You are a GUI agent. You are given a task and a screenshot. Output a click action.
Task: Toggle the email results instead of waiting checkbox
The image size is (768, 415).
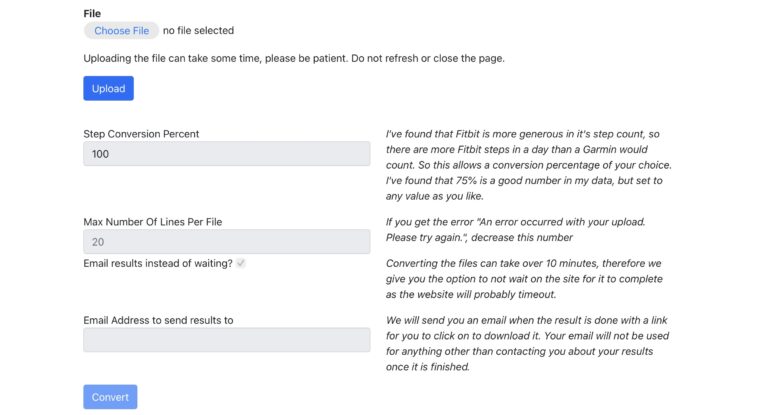(240, 263)
